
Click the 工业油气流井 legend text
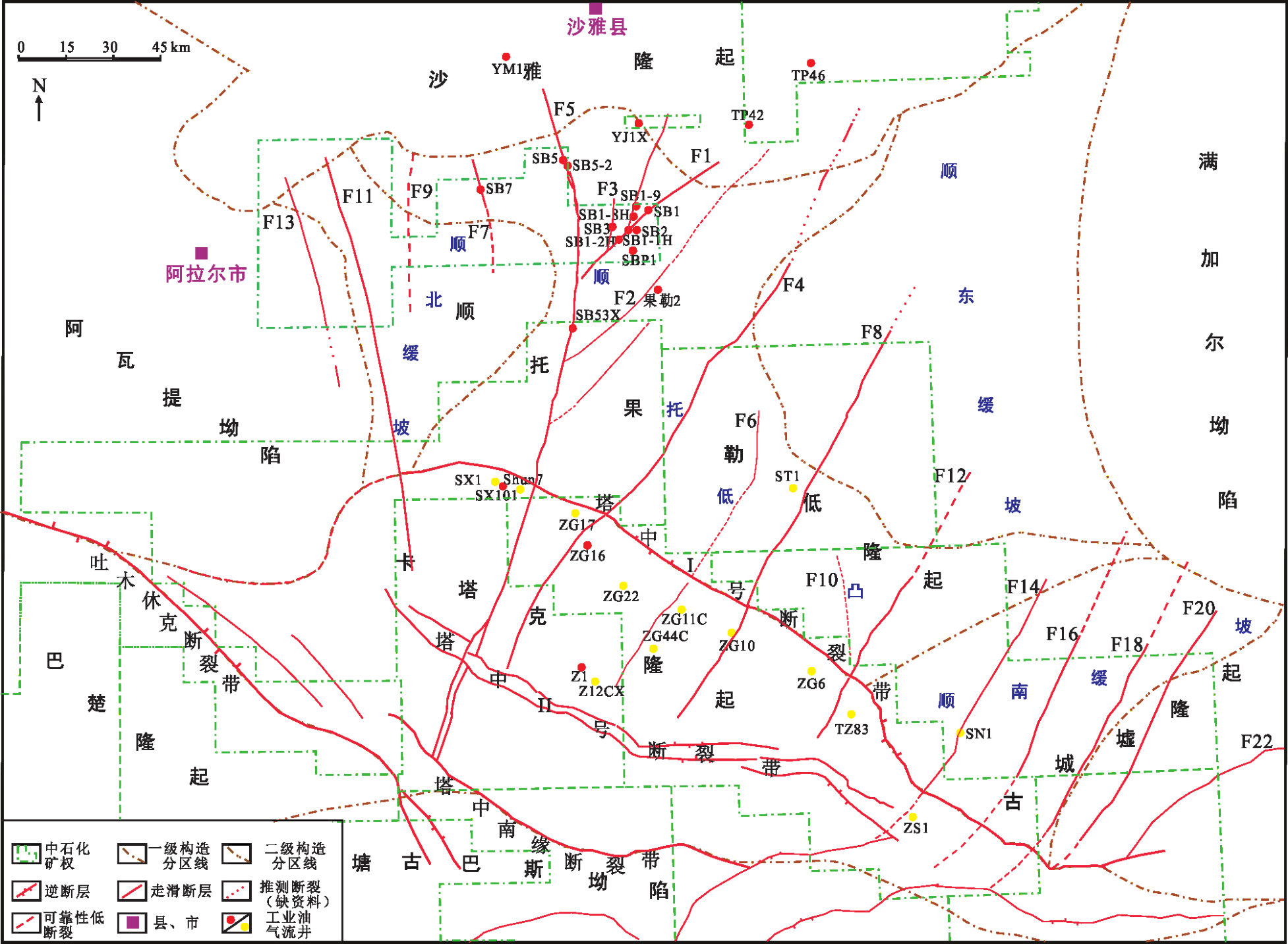(288, 924)
